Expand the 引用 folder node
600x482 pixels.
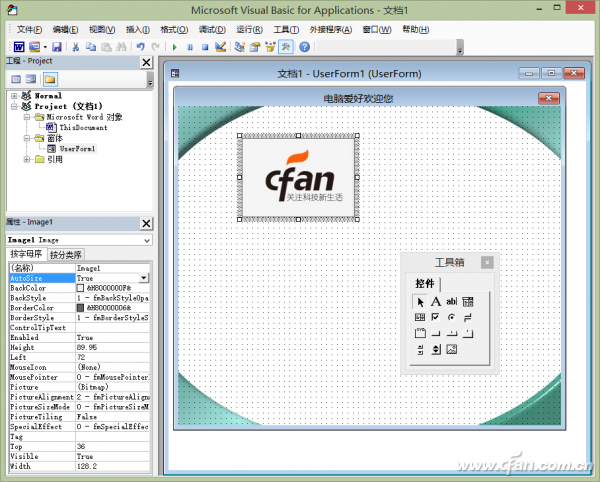click(x=27, y=159)
